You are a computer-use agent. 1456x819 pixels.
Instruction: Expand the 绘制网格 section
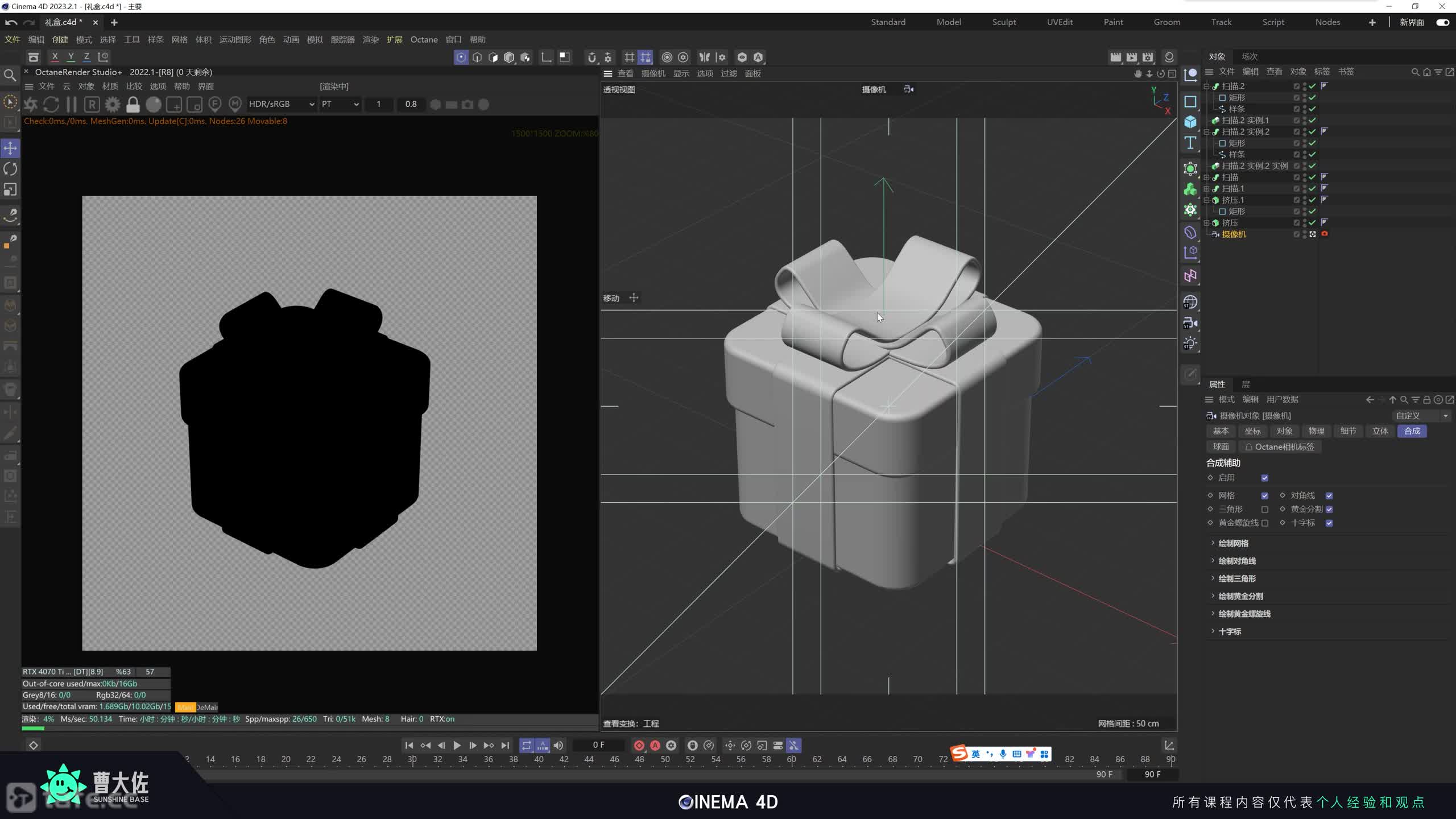[x=1233, y=543]
